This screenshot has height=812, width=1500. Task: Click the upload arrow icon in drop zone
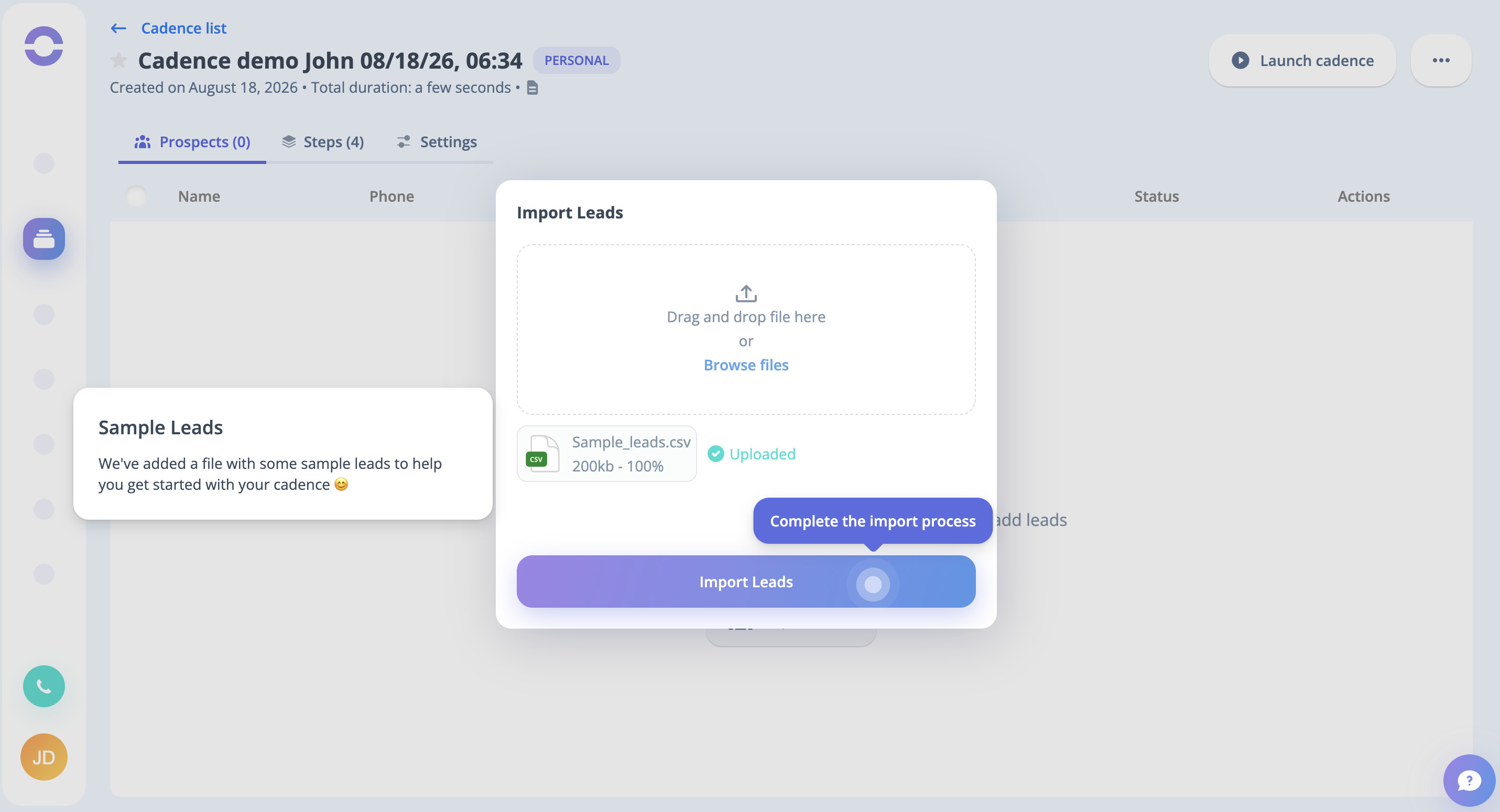(746, 293)
